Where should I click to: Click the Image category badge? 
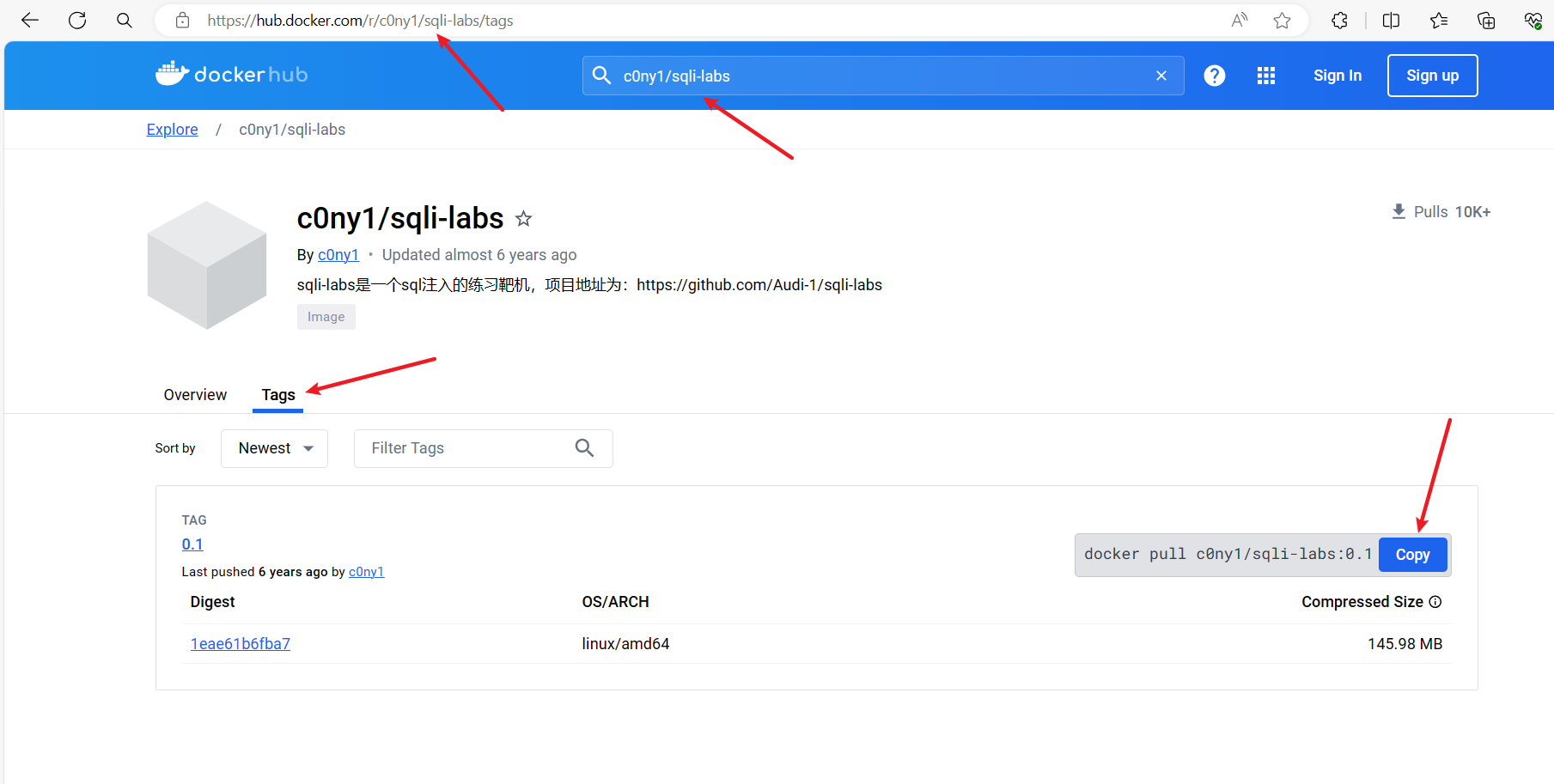[x=326, y=317]
